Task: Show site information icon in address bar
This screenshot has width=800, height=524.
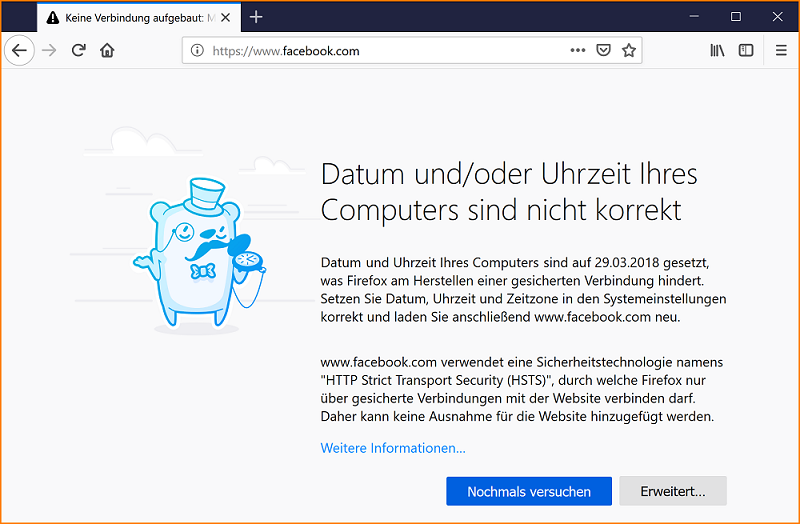Action: tap(197, 51)
